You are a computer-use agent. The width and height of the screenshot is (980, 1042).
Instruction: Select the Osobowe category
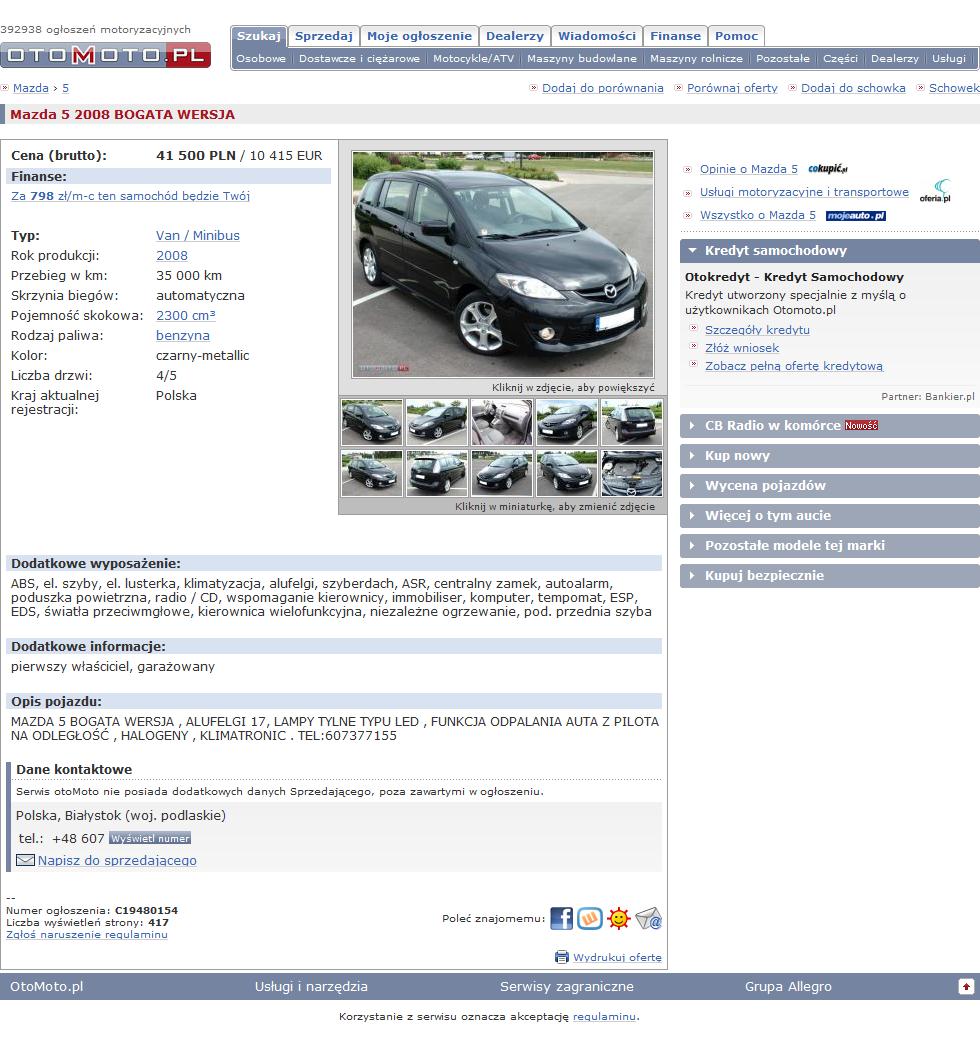[x=261, y=58]
